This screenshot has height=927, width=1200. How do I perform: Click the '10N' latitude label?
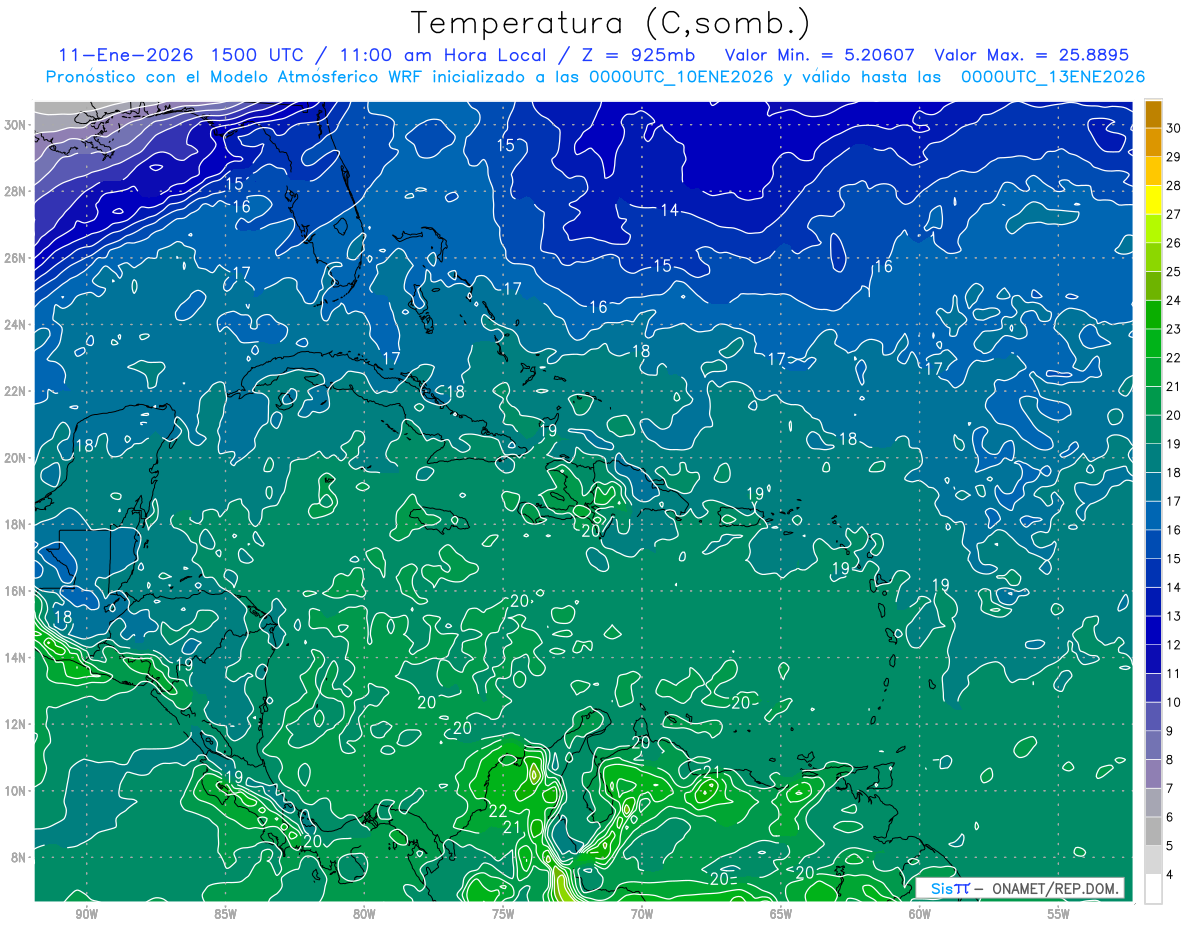tap(17, 790)
